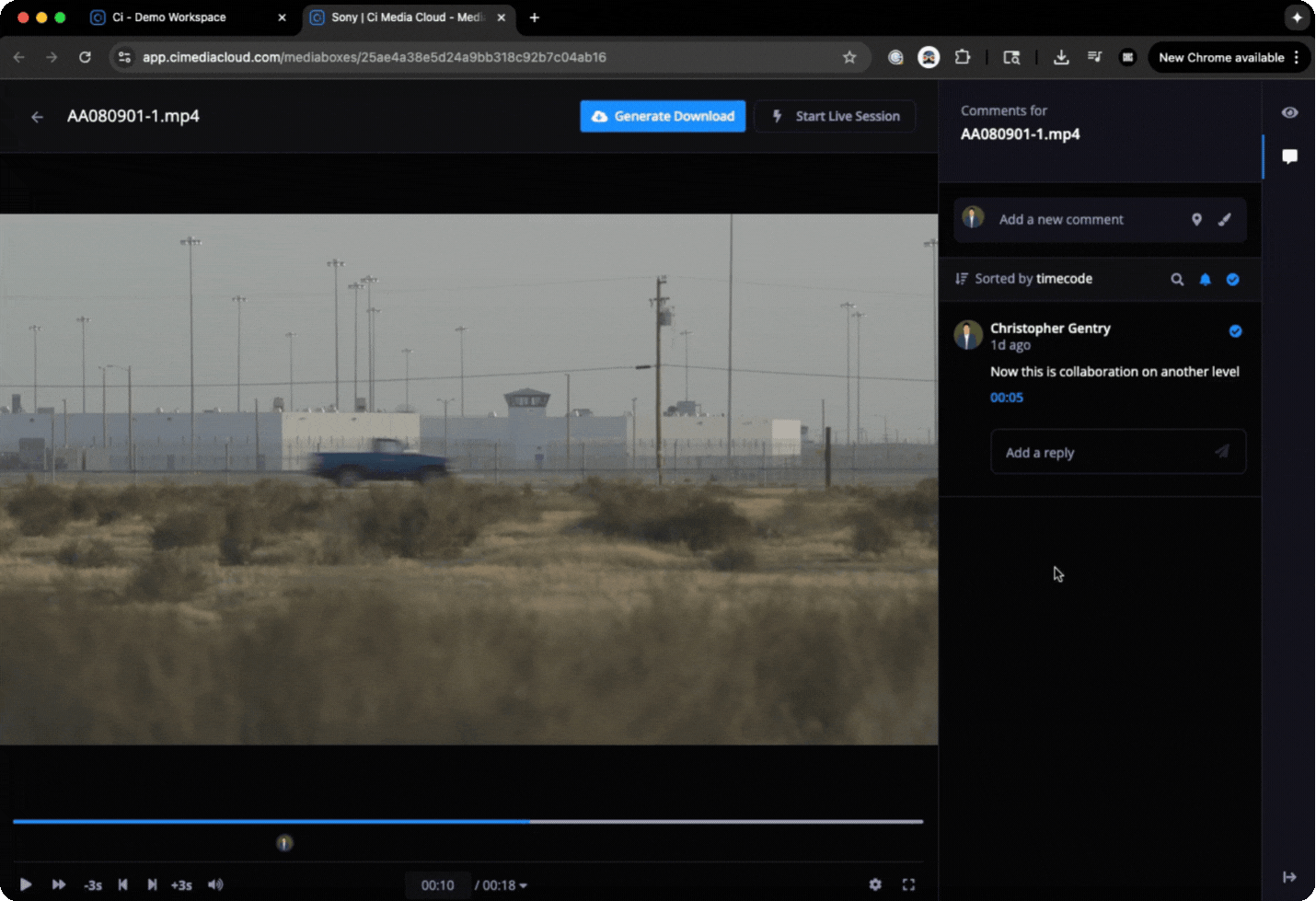
Task: Reload the current page
Action: tap(85, 57)
